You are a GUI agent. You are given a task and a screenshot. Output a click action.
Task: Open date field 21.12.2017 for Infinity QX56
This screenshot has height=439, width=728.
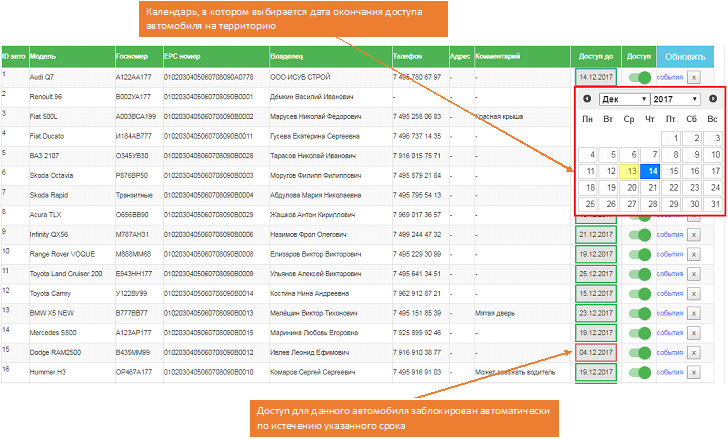click(596, 234)
